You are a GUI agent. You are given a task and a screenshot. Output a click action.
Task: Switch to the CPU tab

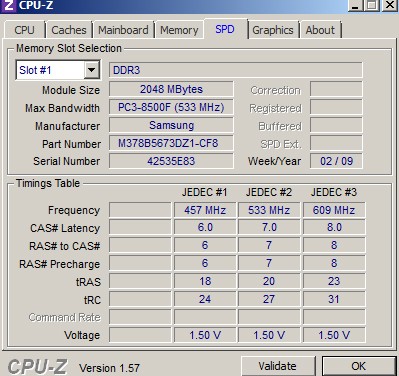[x=24, y=30]
